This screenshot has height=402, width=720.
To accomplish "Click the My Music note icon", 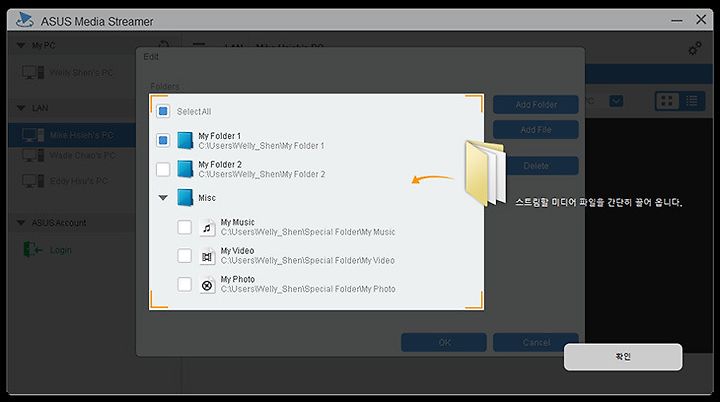I will pos(207,228).
